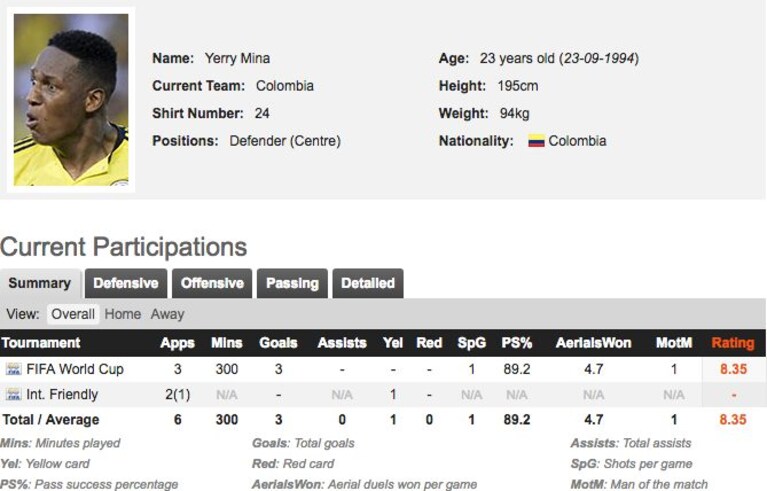767x491 pixels.
Task: Open Yerry Mina's player photo
Action: coord(71,100)
